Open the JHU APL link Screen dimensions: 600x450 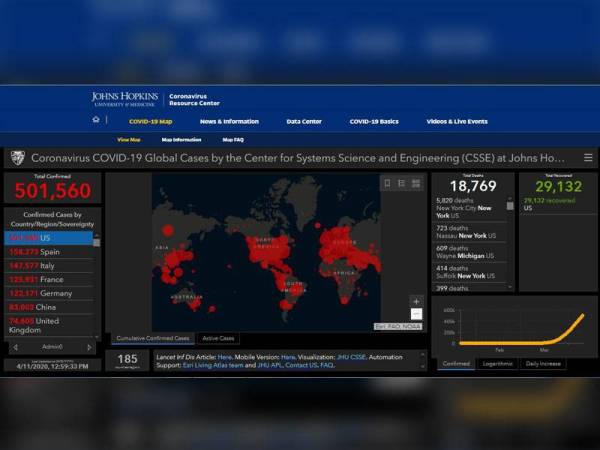point(269,365)
